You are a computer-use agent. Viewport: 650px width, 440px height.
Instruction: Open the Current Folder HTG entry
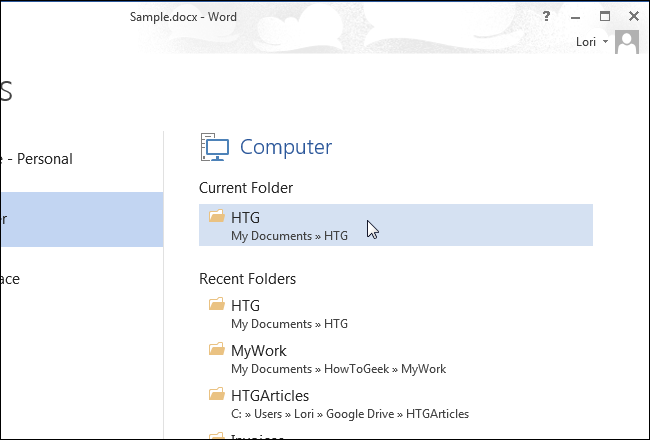[395, 225]
